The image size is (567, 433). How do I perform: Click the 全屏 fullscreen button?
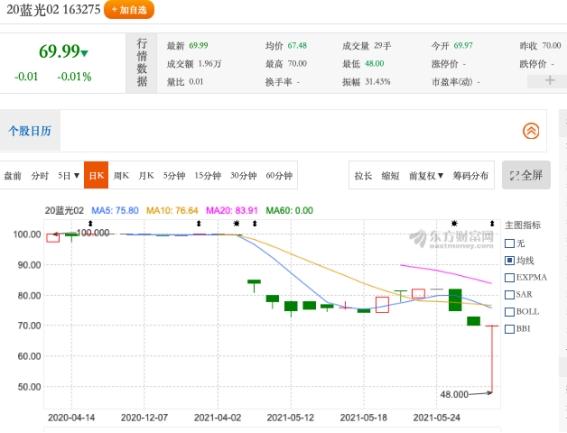[x=526, y=175]
